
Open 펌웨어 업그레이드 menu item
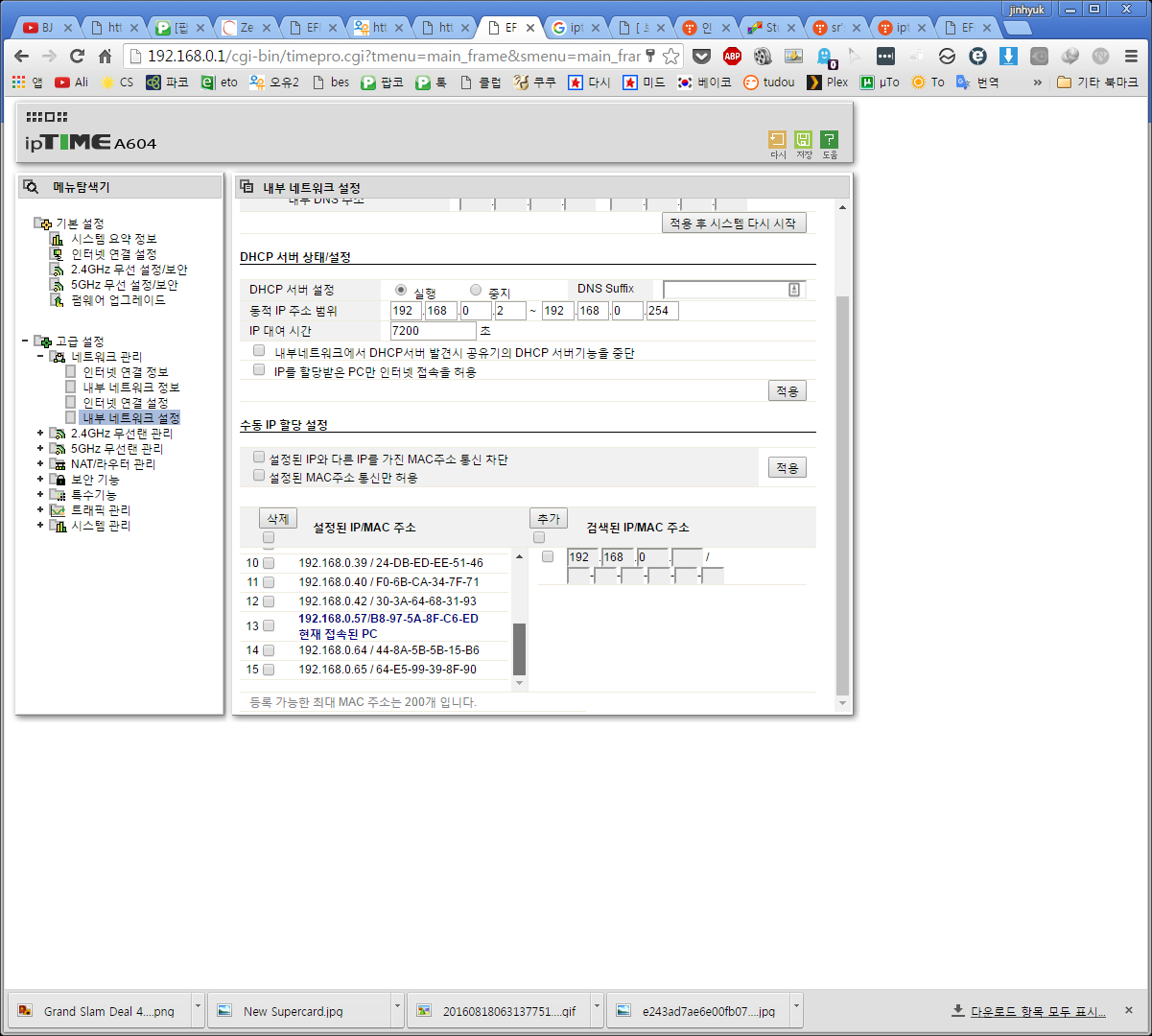tap(118, 300)
